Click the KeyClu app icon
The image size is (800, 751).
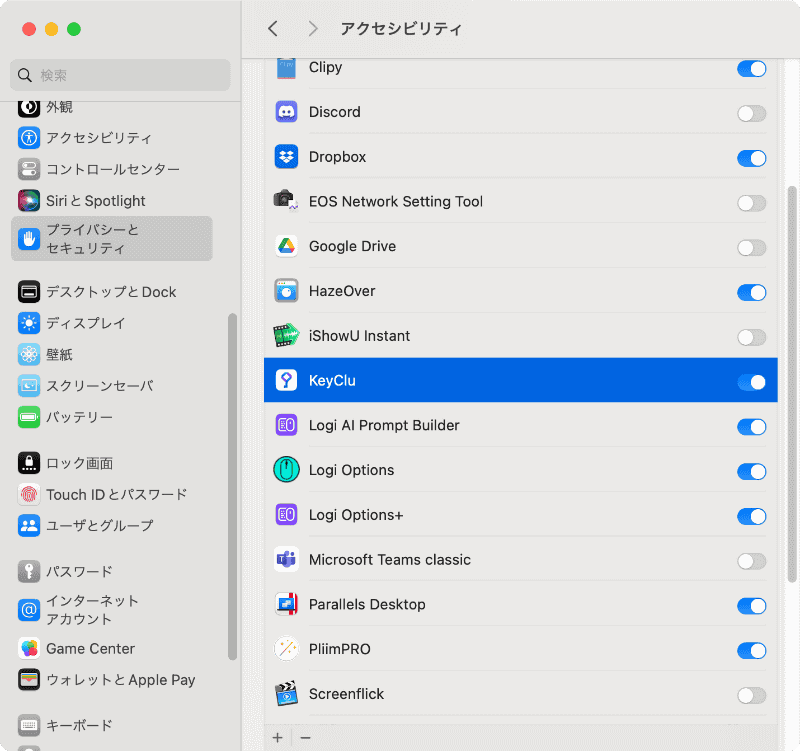point(286,380)
